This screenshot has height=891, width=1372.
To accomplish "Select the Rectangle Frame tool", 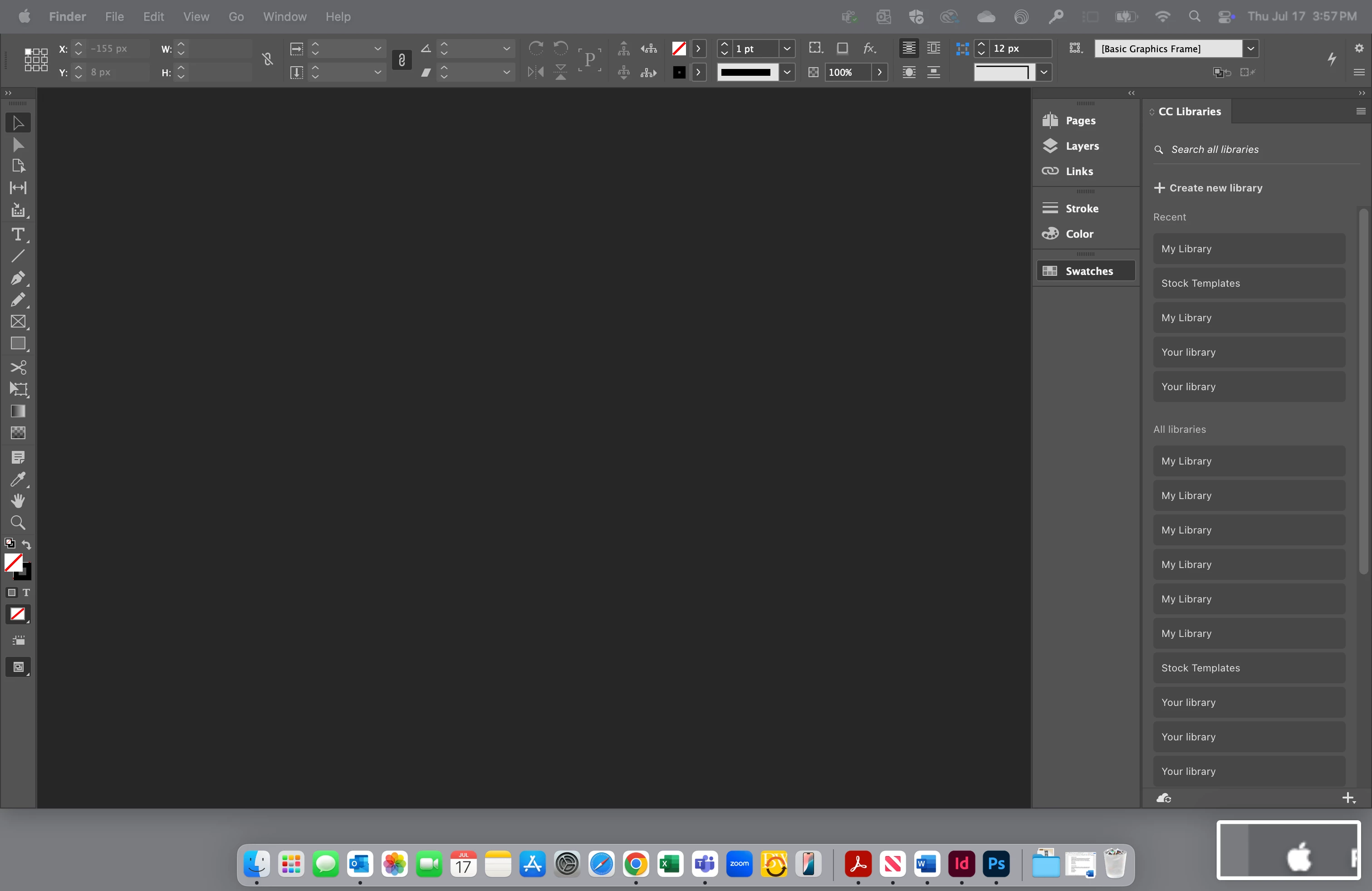I will pos(18,322).
